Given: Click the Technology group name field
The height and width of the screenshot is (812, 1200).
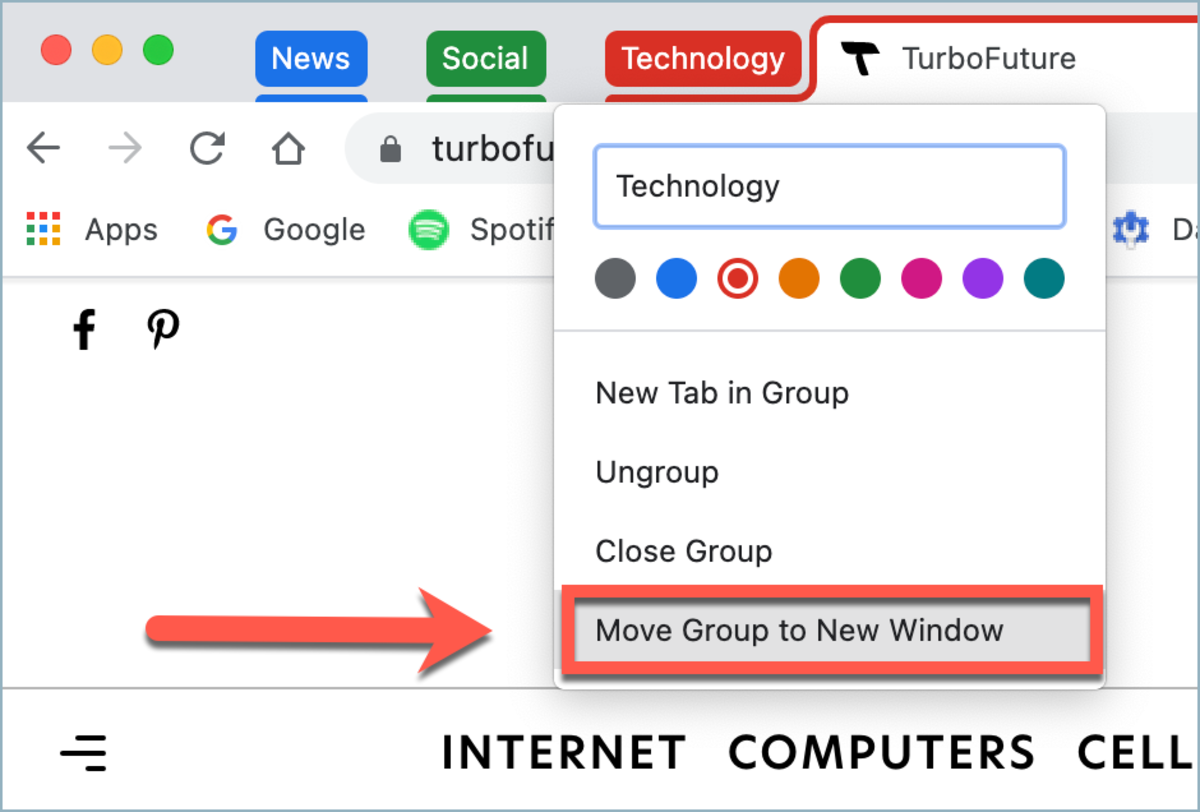Looking at the screenshot, I should click(x=830, y=186).
